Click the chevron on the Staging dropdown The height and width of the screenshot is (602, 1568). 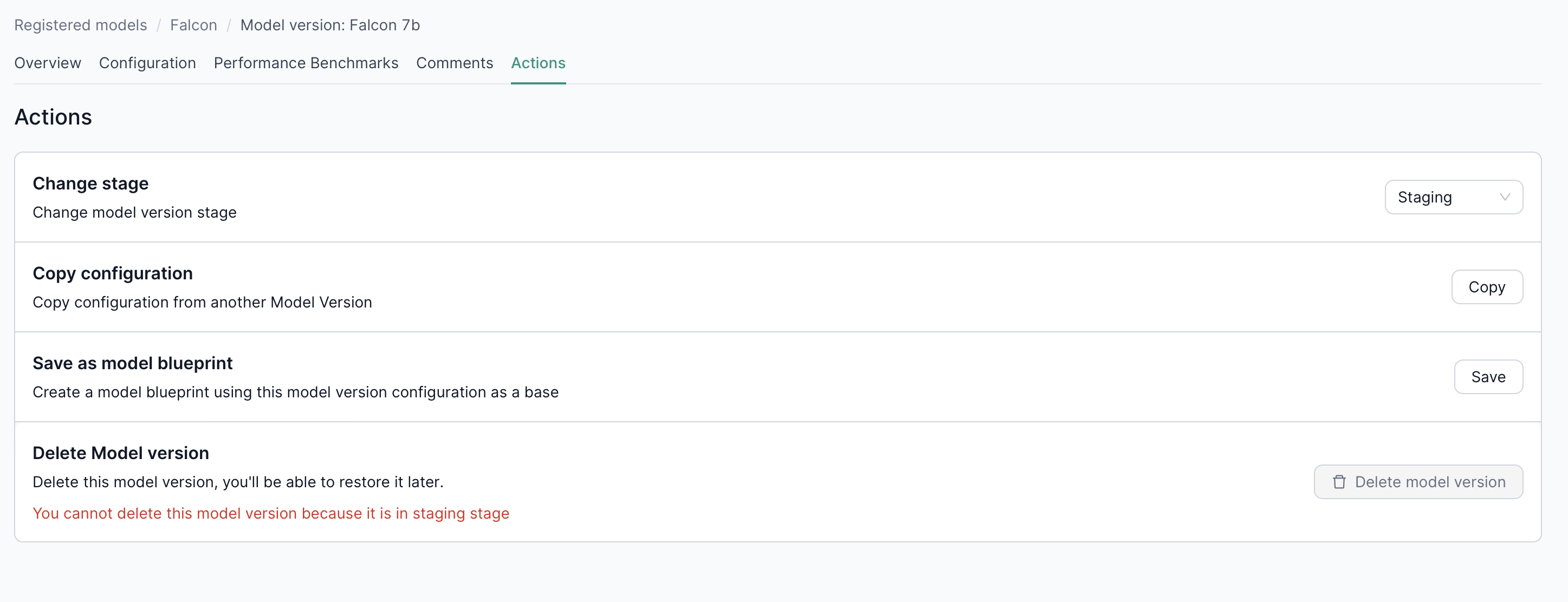pos(1505,197)
